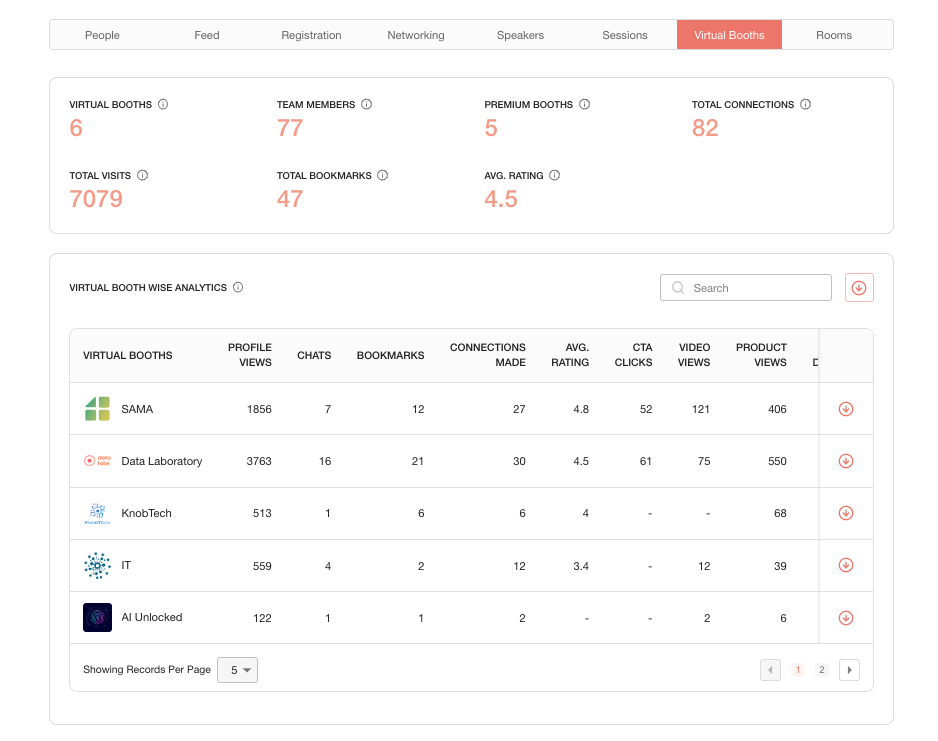This screenshot has width=938, height=741.
Task: Click the IT booth logo
Action: 98,565
